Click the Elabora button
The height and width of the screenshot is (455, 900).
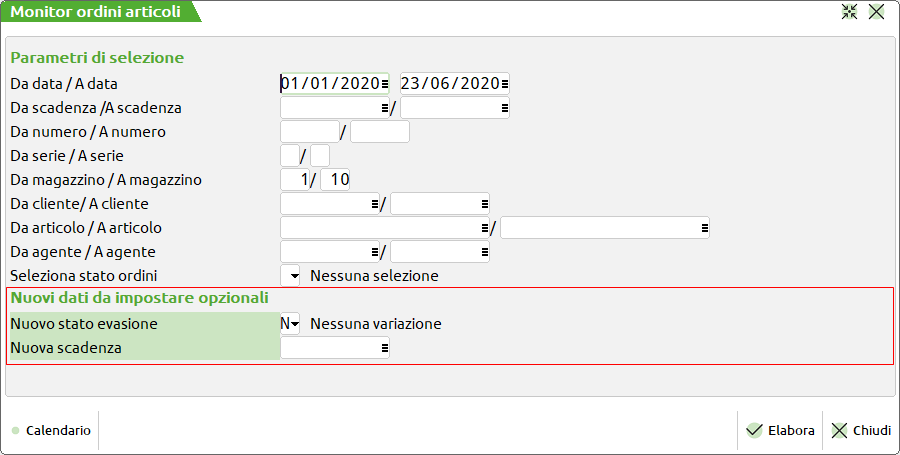[x=780, y=431]
